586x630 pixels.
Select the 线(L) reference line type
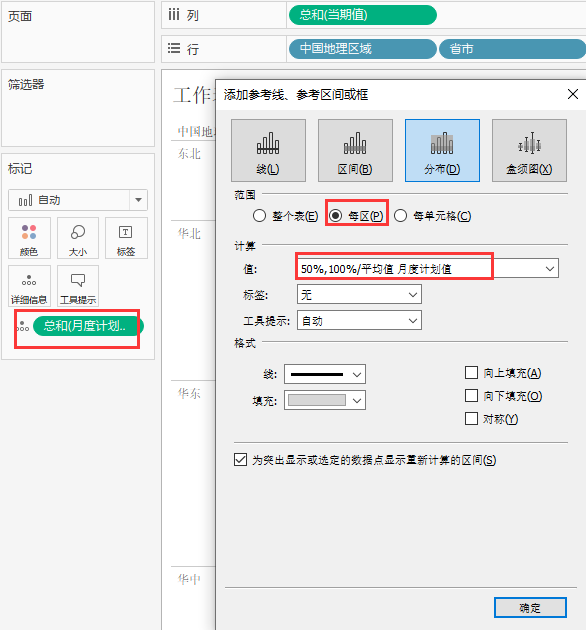pyautogui.click(x=268, y=150)
